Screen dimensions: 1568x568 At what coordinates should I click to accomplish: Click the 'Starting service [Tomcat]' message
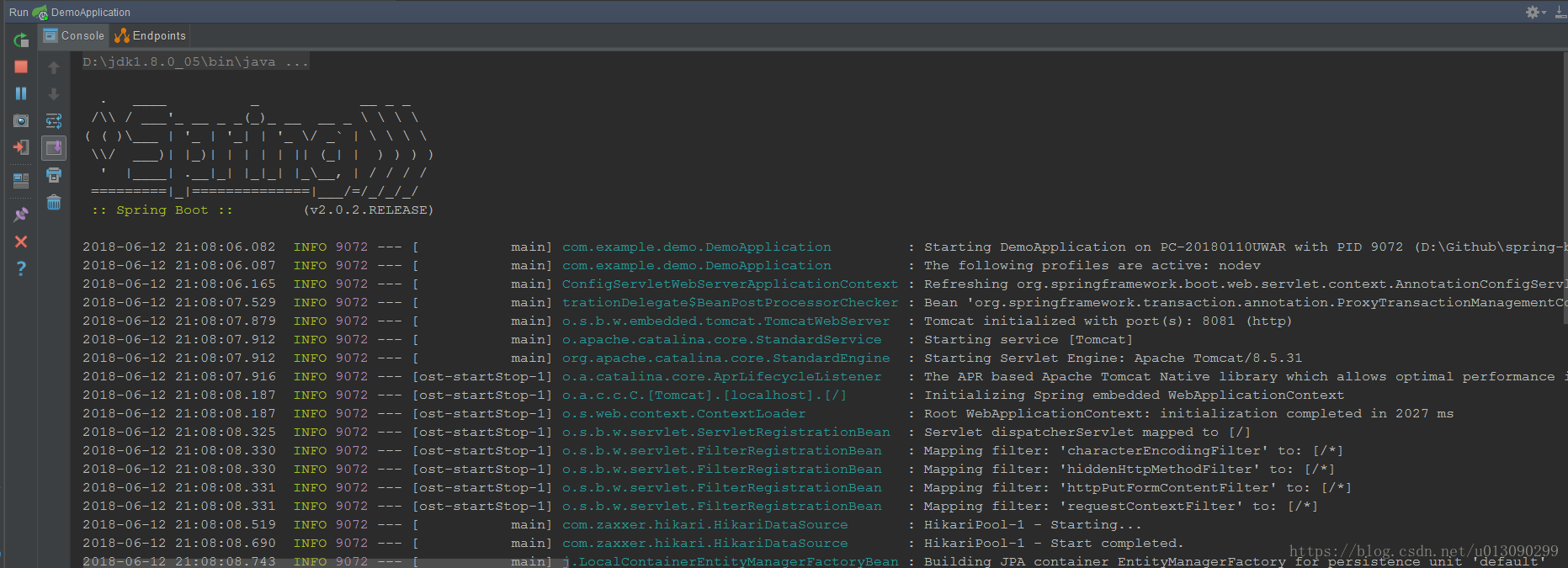(x=1029, y=339)
